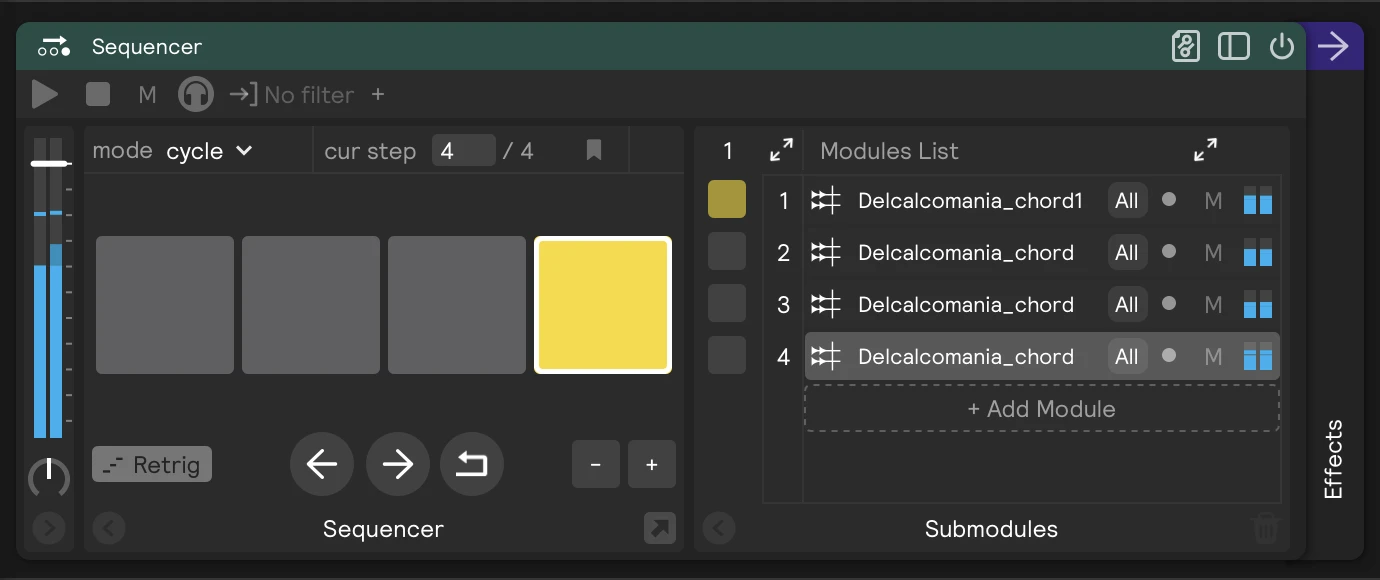This screenshot has height=580, width=1380.
Task: Toggle the side panel layout icon
Action: [x=1234, y=47]
